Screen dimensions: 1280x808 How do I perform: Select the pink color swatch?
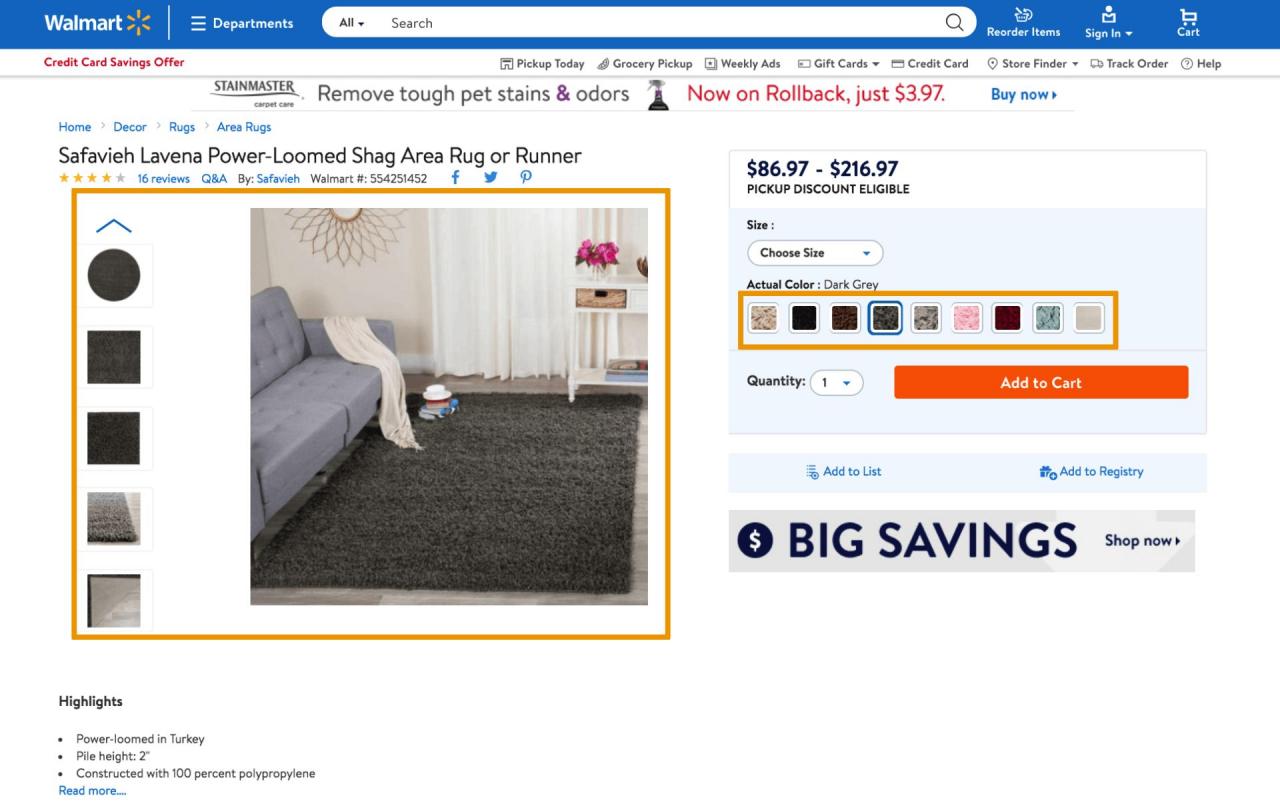(x=967, y=318)
